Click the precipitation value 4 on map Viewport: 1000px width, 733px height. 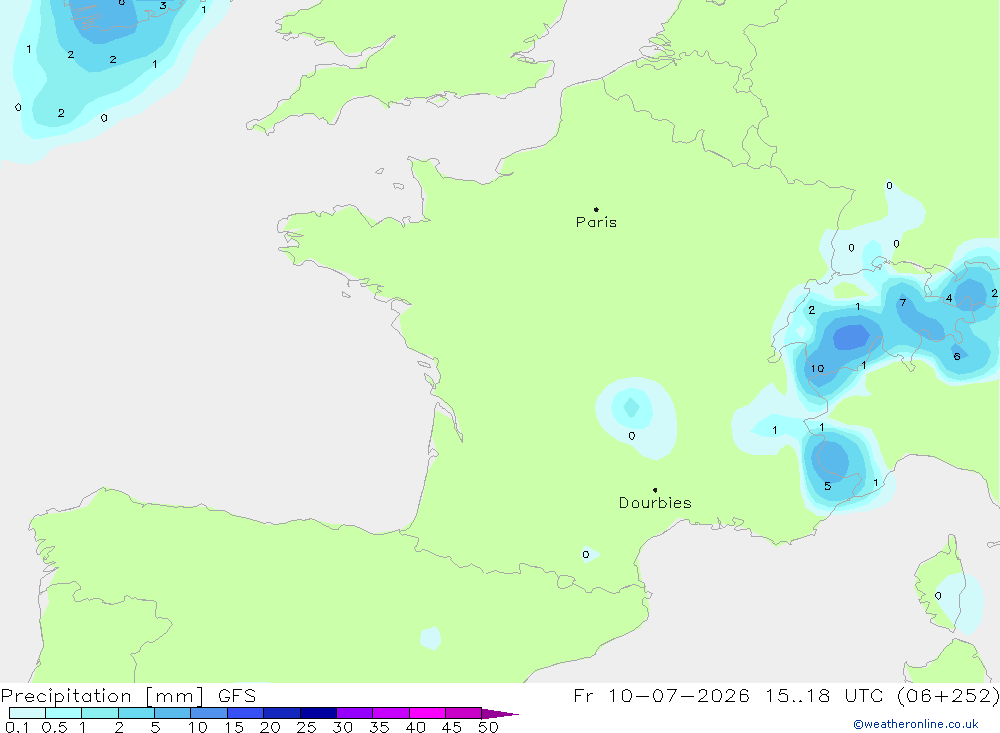tap(949, 298)
